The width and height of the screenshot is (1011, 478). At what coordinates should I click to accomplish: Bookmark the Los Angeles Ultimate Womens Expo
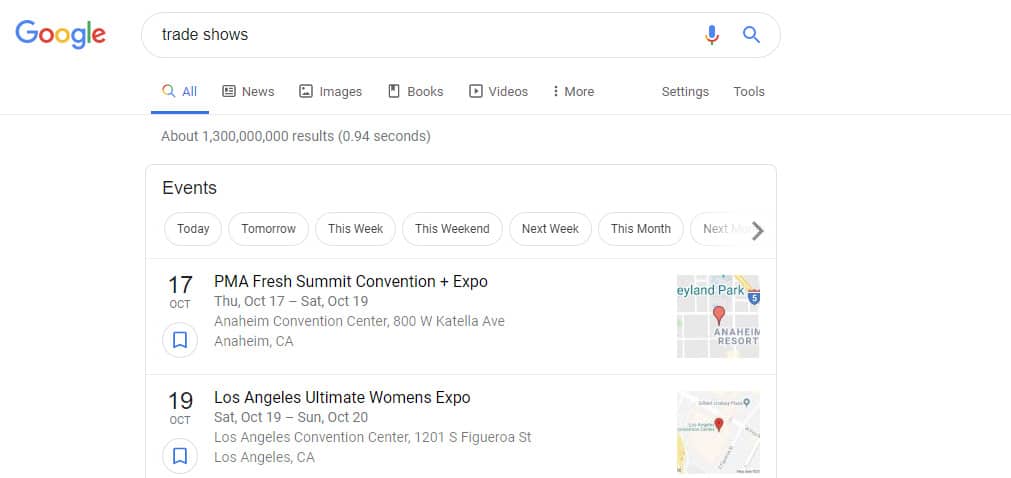(x=180, y=456)
